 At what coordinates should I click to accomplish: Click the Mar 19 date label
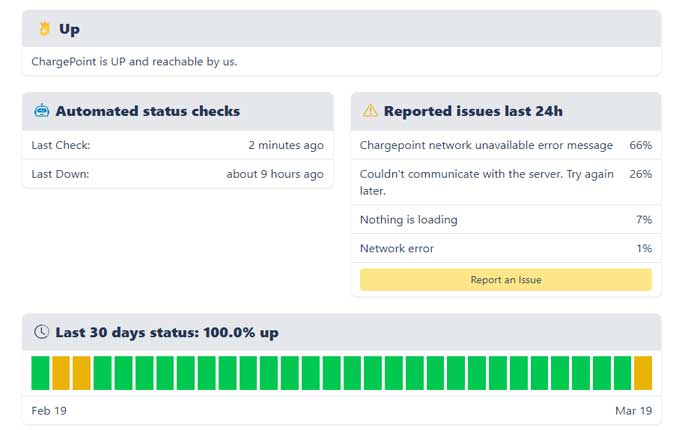[634, 411]
